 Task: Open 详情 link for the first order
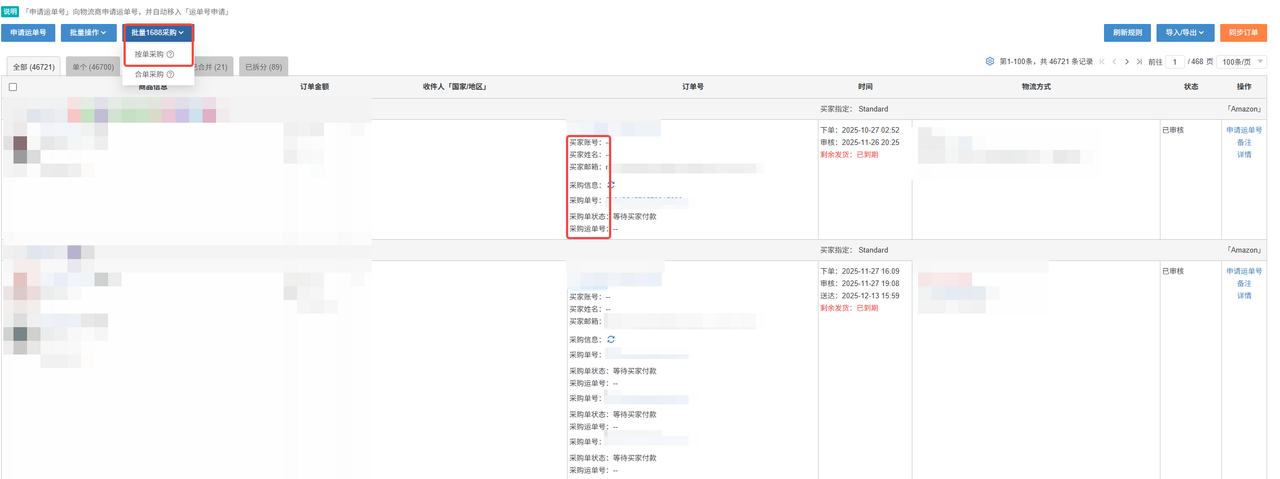pyautogui.click(x=1244, y=154)
